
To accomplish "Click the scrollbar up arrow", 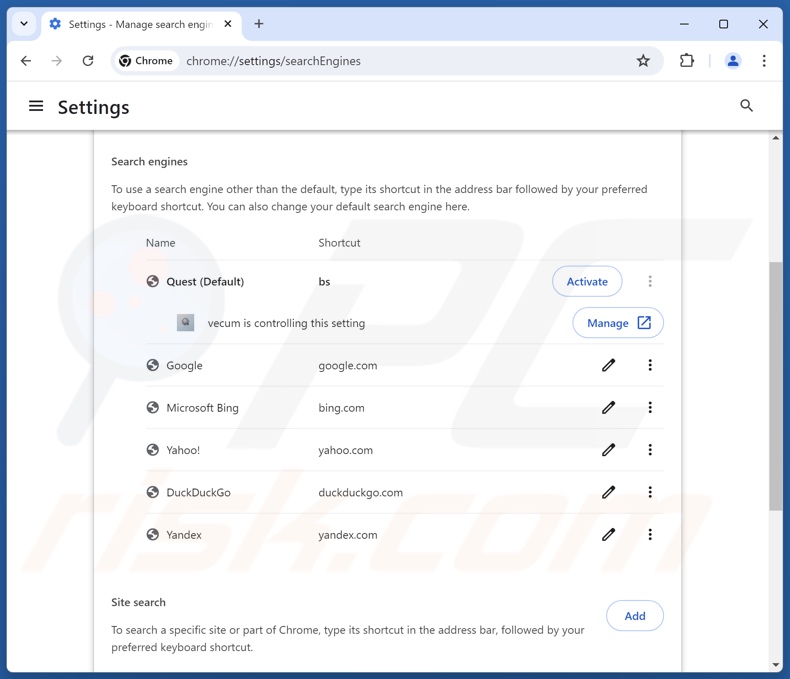I will [775, 138].
